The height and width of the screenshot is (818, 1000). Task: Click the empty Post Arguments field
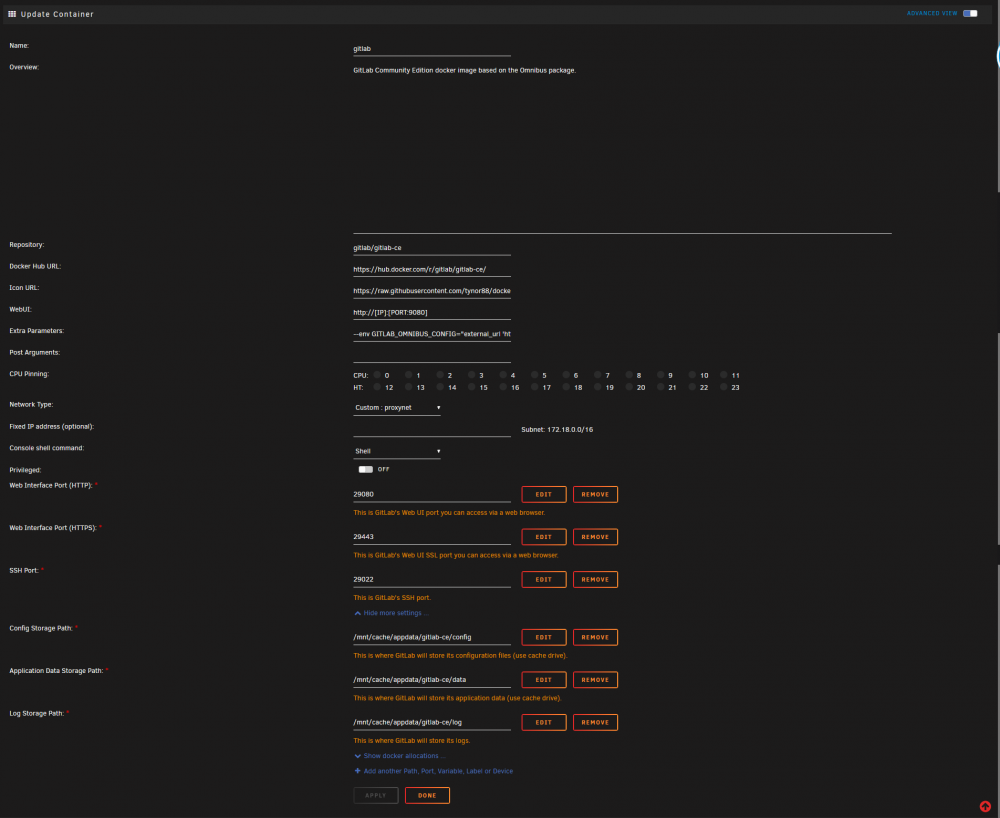[432, 356]
